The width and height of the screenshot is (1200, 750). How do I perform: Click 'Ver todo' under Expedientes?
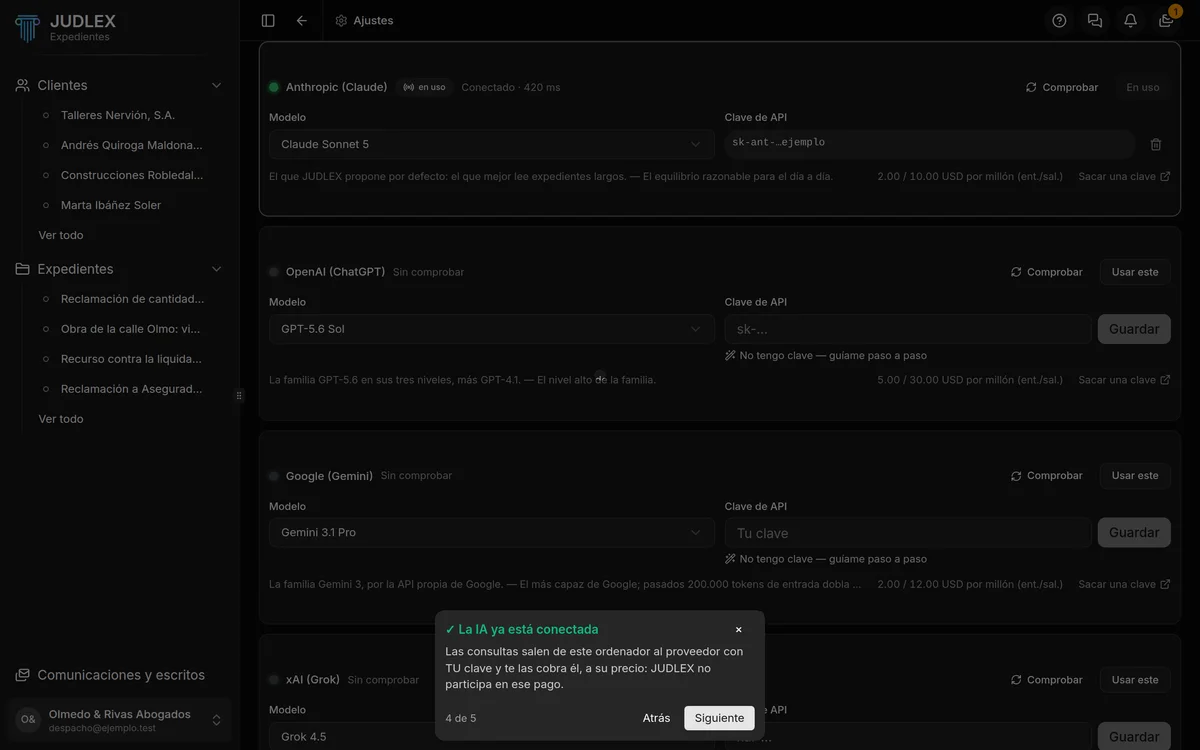click(61, 419)
